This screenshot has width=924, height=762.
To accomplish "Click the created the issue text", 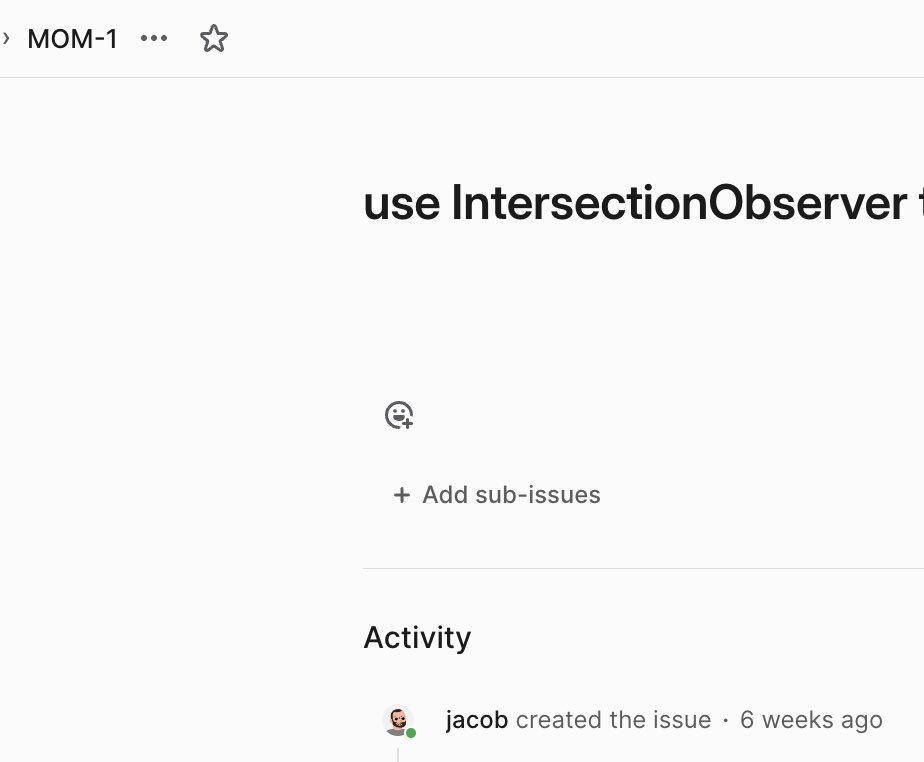I will click(x=613, y=720).
